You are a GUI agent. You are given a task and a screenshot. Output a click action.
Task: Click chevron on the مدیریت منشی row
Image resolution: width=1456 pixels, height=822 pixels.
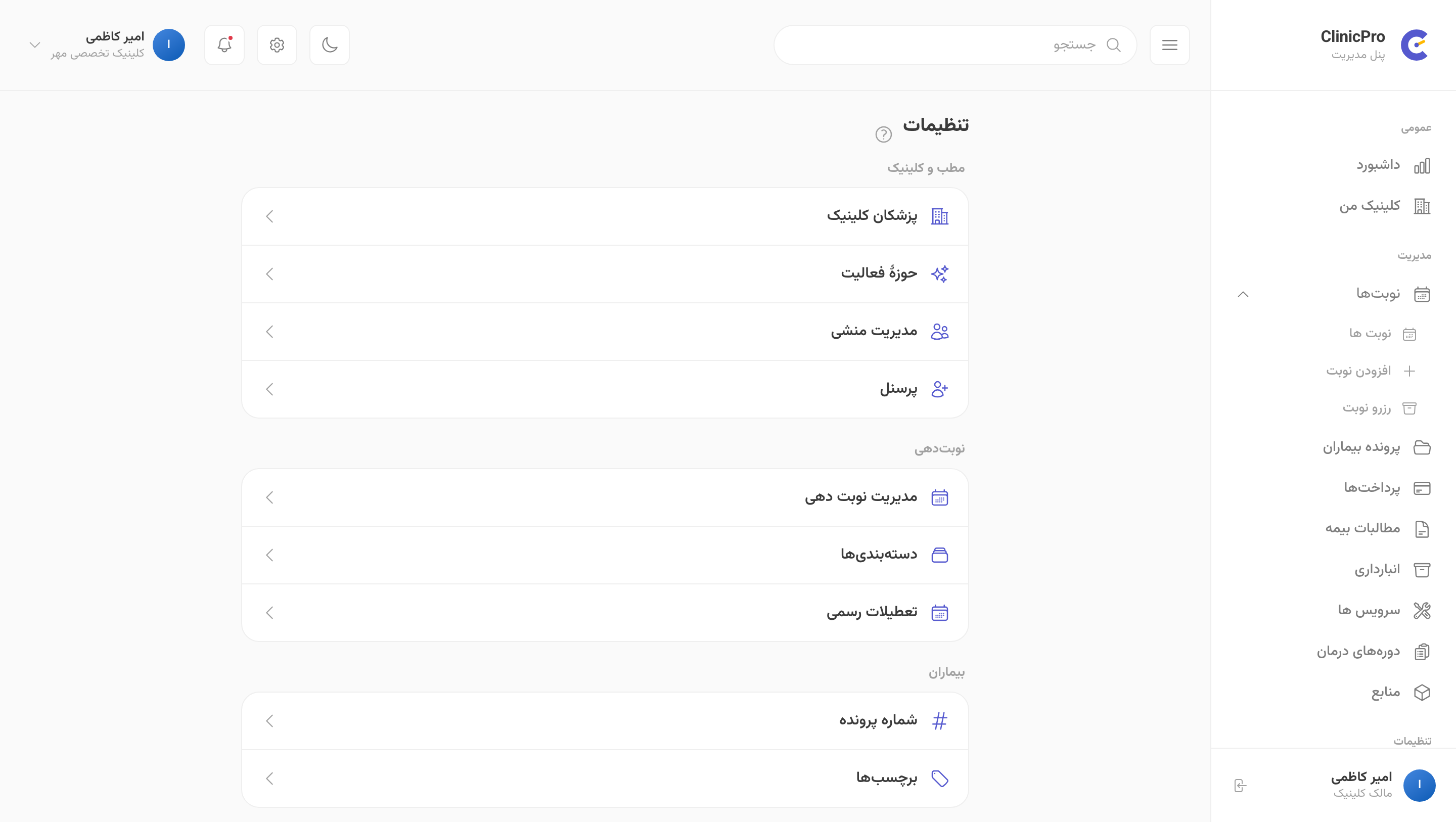[x=269, y=332]
